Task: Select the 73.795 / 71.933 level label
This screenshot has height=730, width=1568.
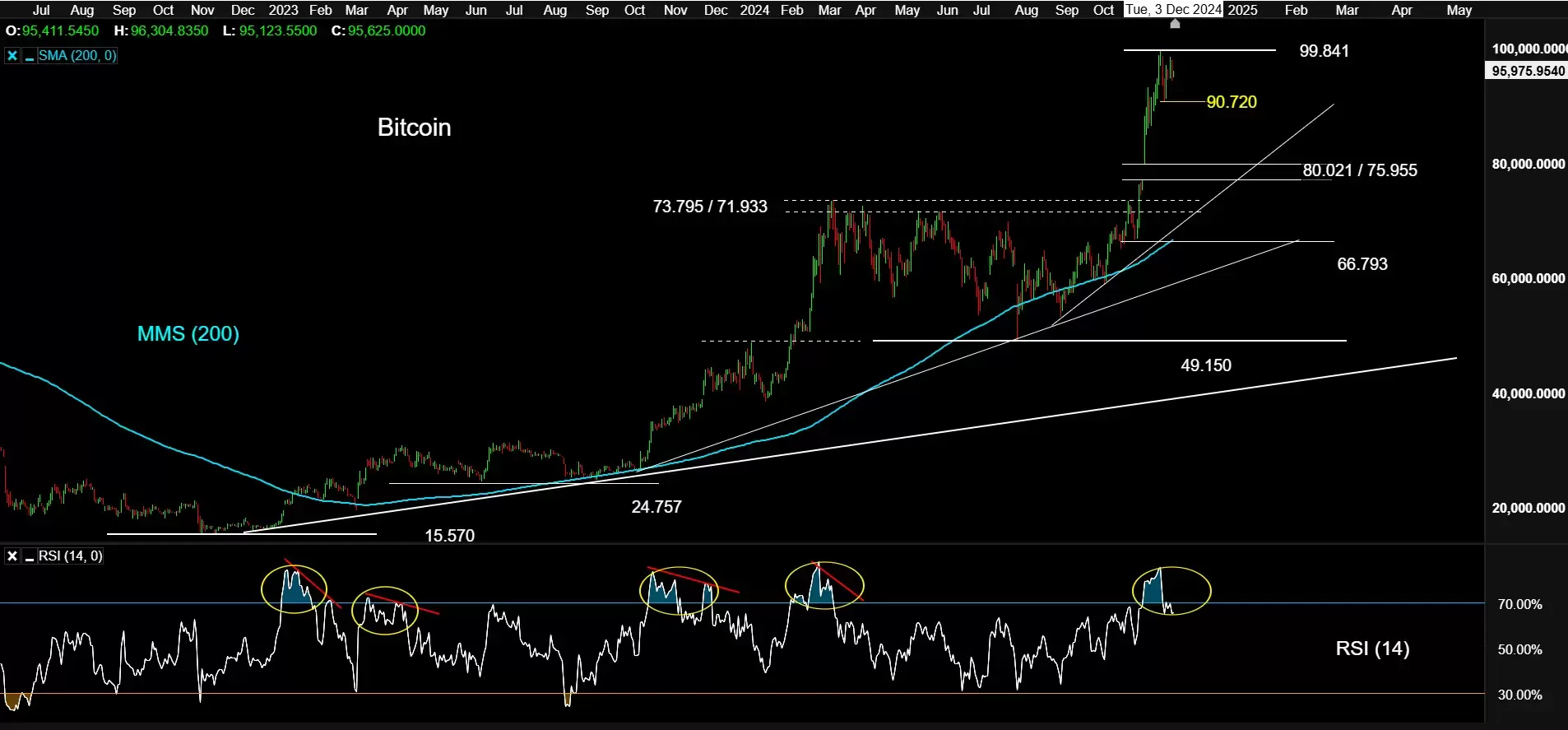Action: click(710, 207)
